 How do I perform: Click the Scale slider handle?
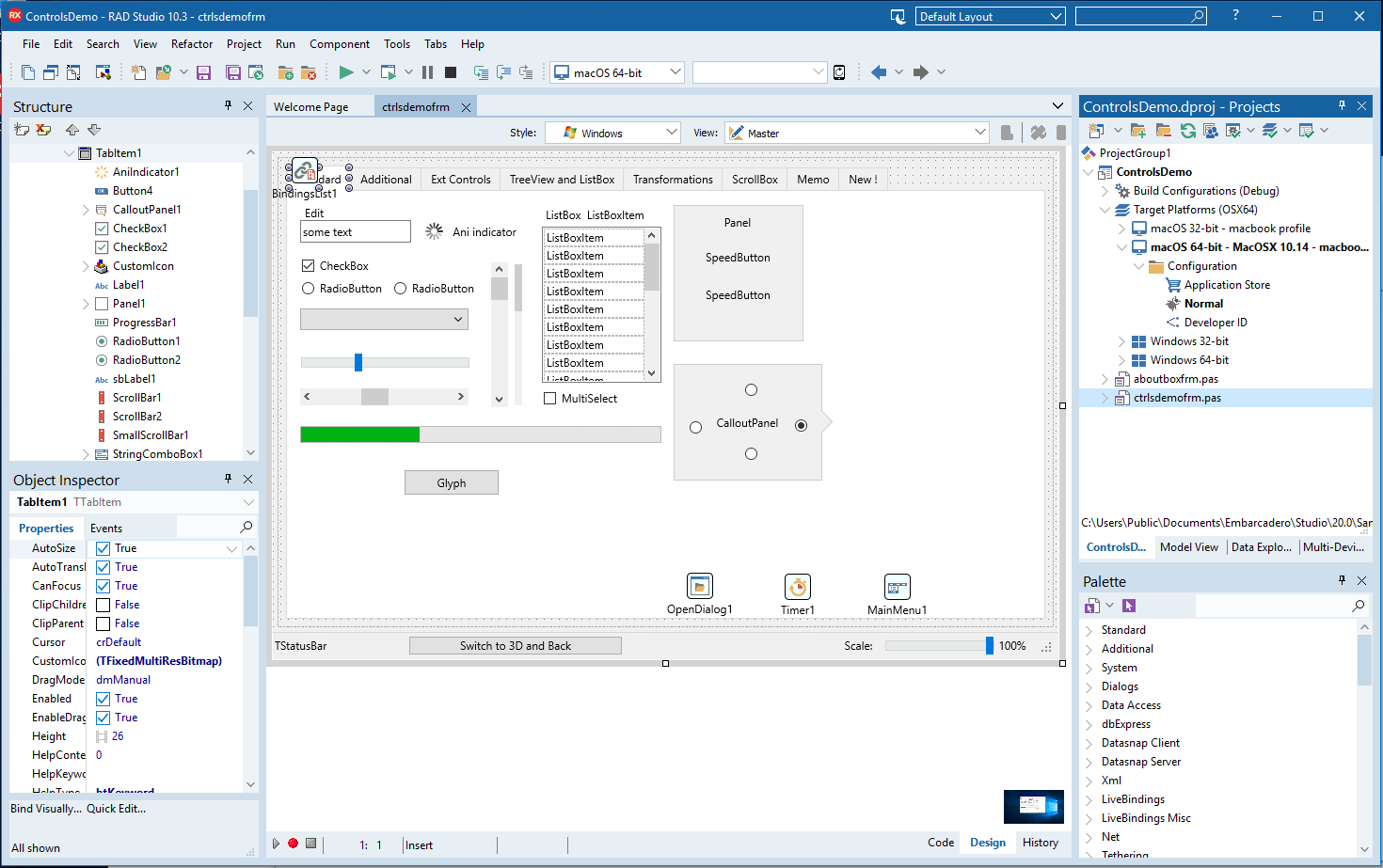click(989, 646)
